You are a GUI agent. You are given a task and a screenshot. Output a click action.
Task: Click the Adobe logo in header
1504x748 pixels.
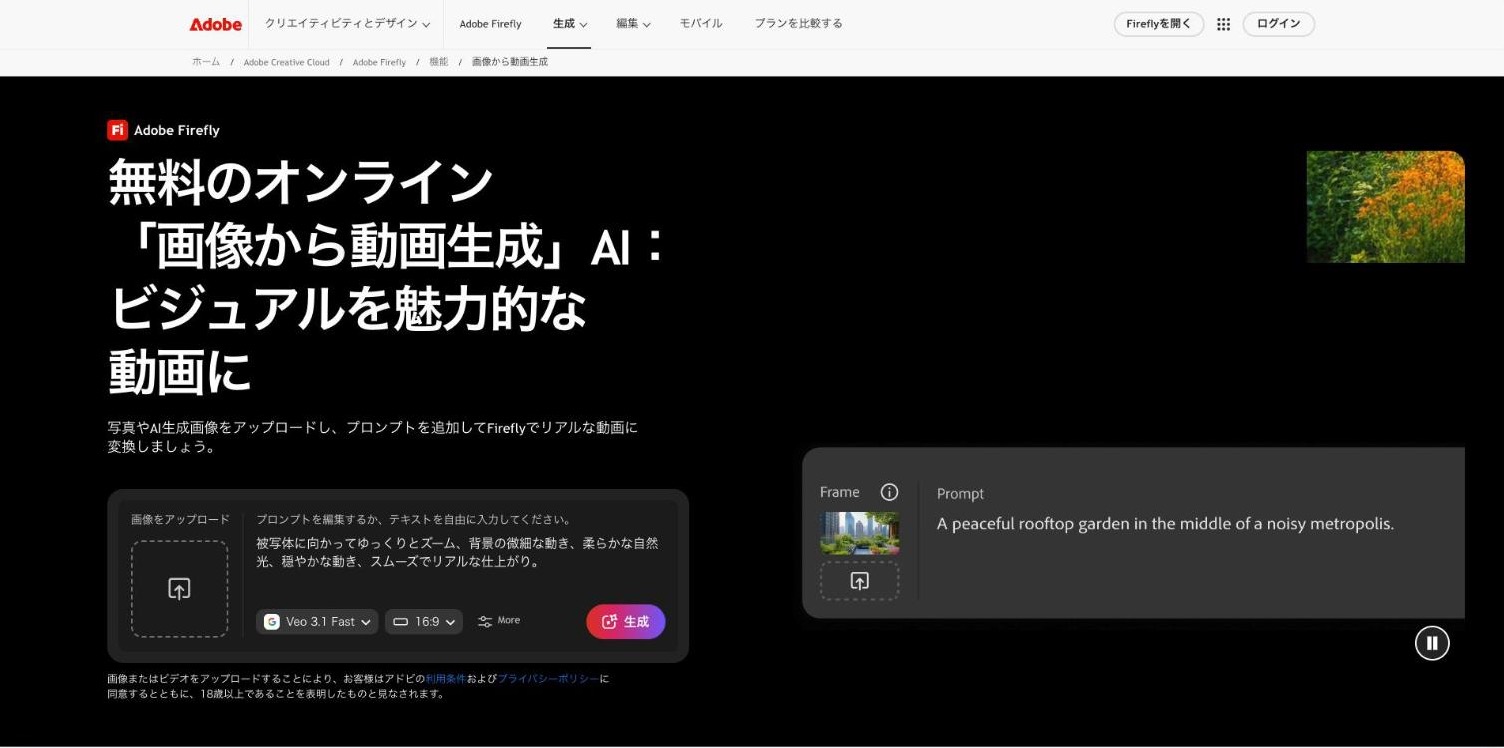pos(216,24)
